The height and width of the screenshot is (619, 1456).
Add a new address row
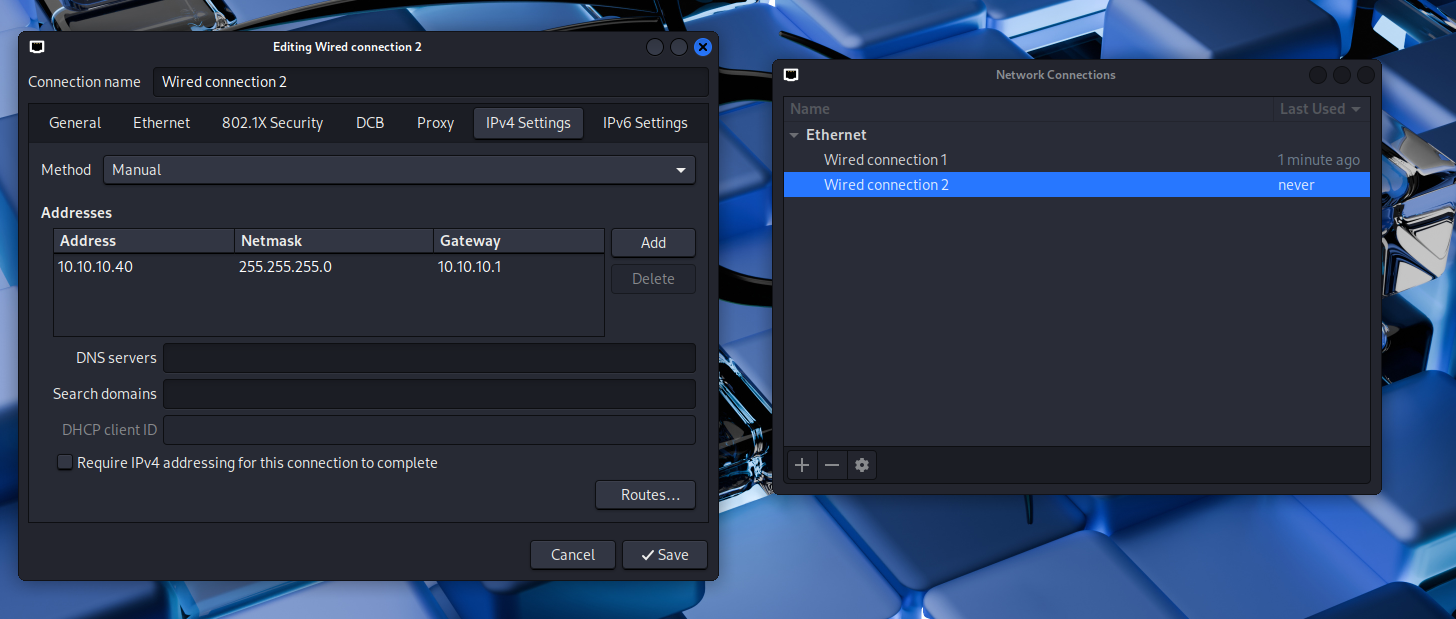653,243
